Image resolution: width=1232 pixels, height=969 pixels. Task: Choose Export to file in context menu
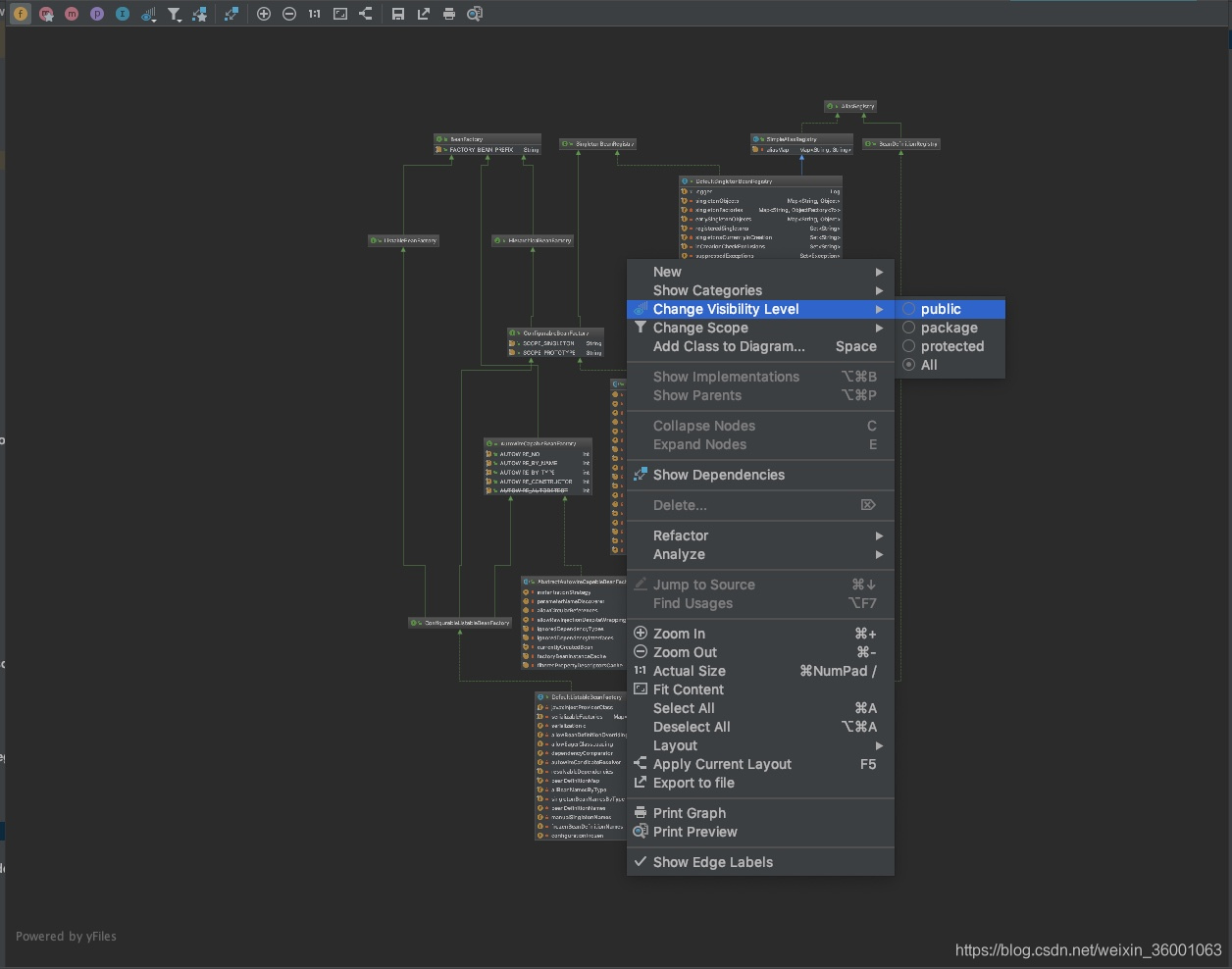(x=760, y=783)
